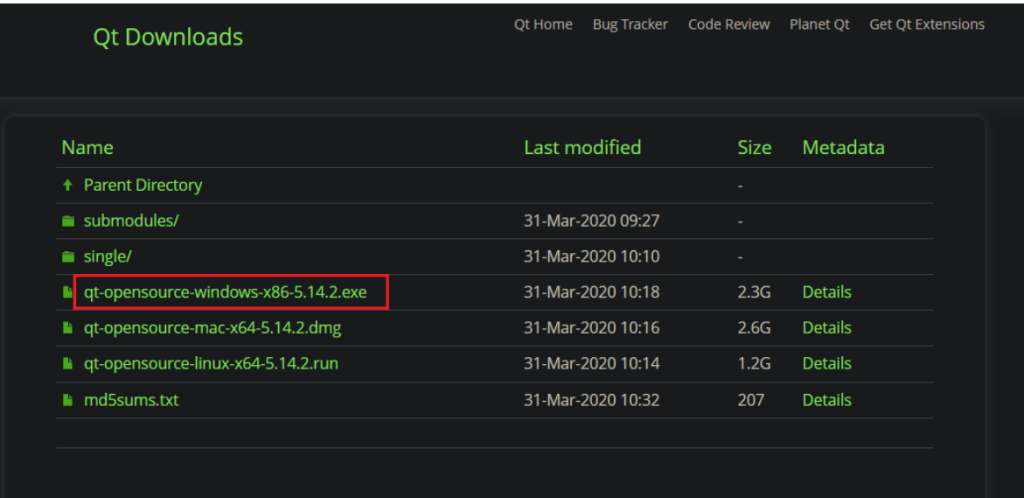Click the file icon beside md5sums.txt
The image size is (1024, 498).
[67, 401]
